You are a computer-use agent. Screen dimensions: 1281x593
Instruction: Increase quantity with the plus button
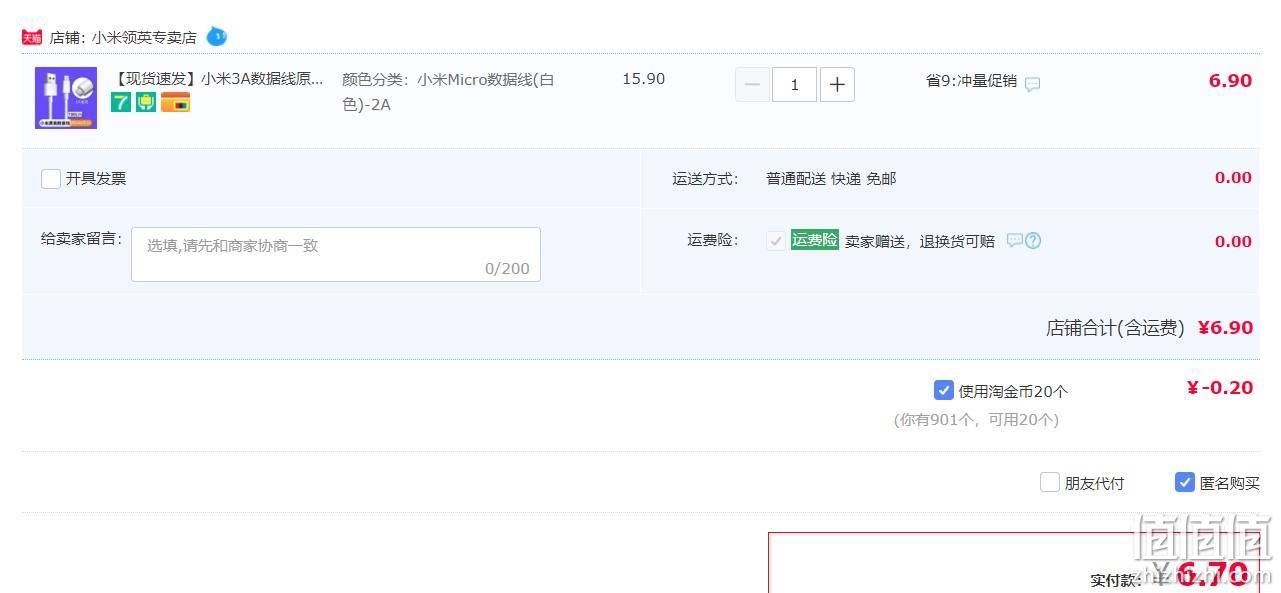pyautogui.click(x=837, y=85)
